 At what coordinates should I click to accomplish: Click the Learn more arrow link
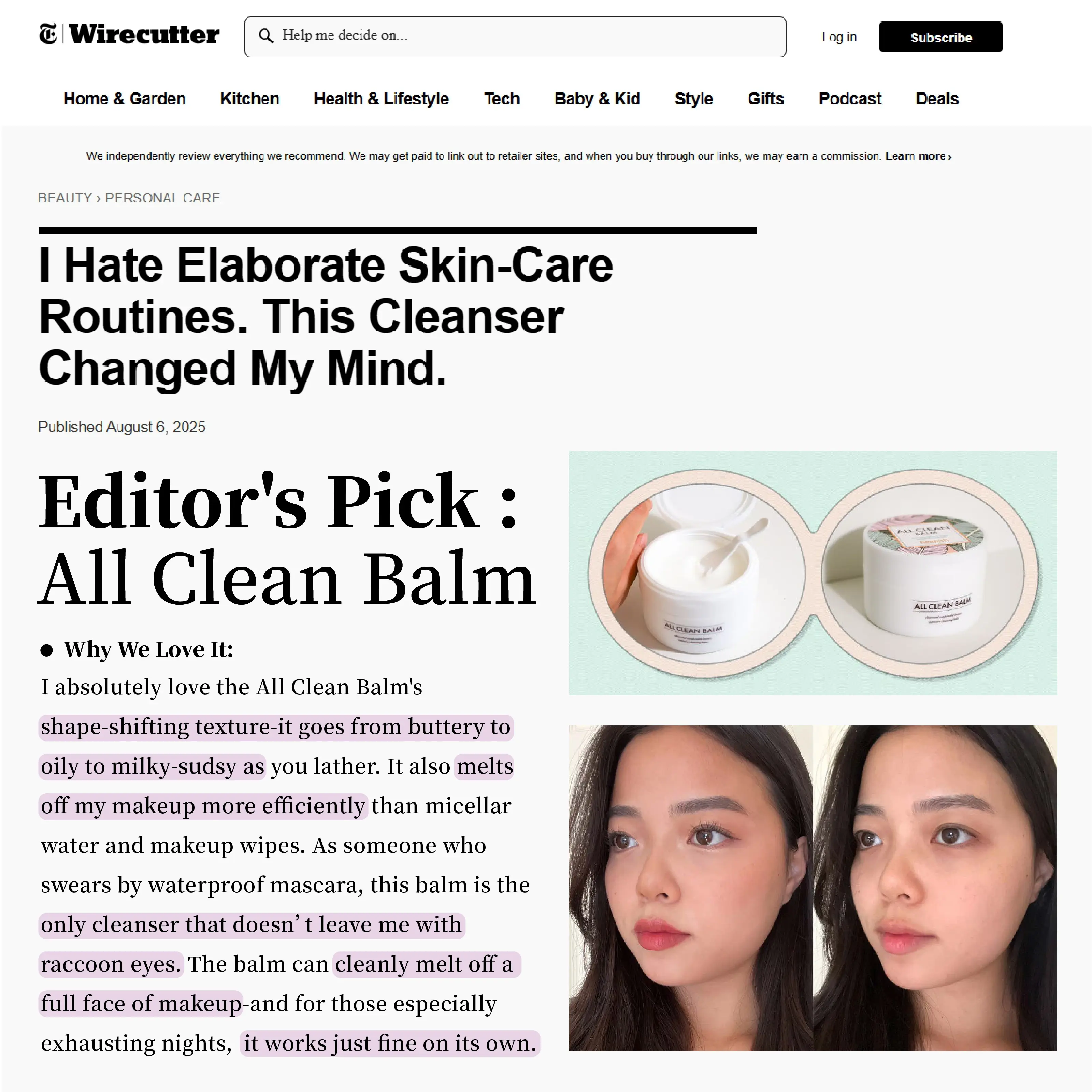(x=918, y=156)
